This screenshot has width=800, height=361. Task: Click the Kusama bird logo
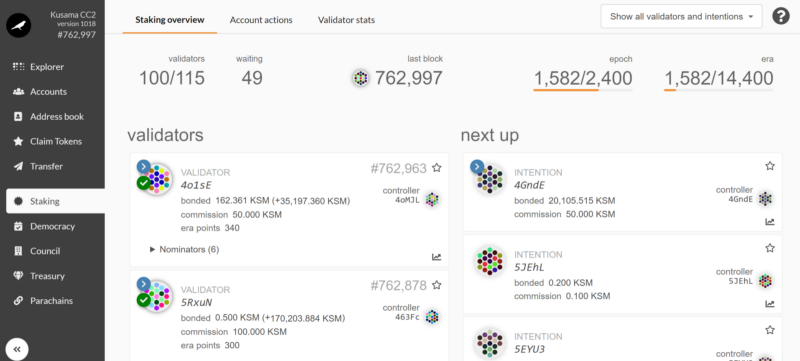[x=18, y=25]
